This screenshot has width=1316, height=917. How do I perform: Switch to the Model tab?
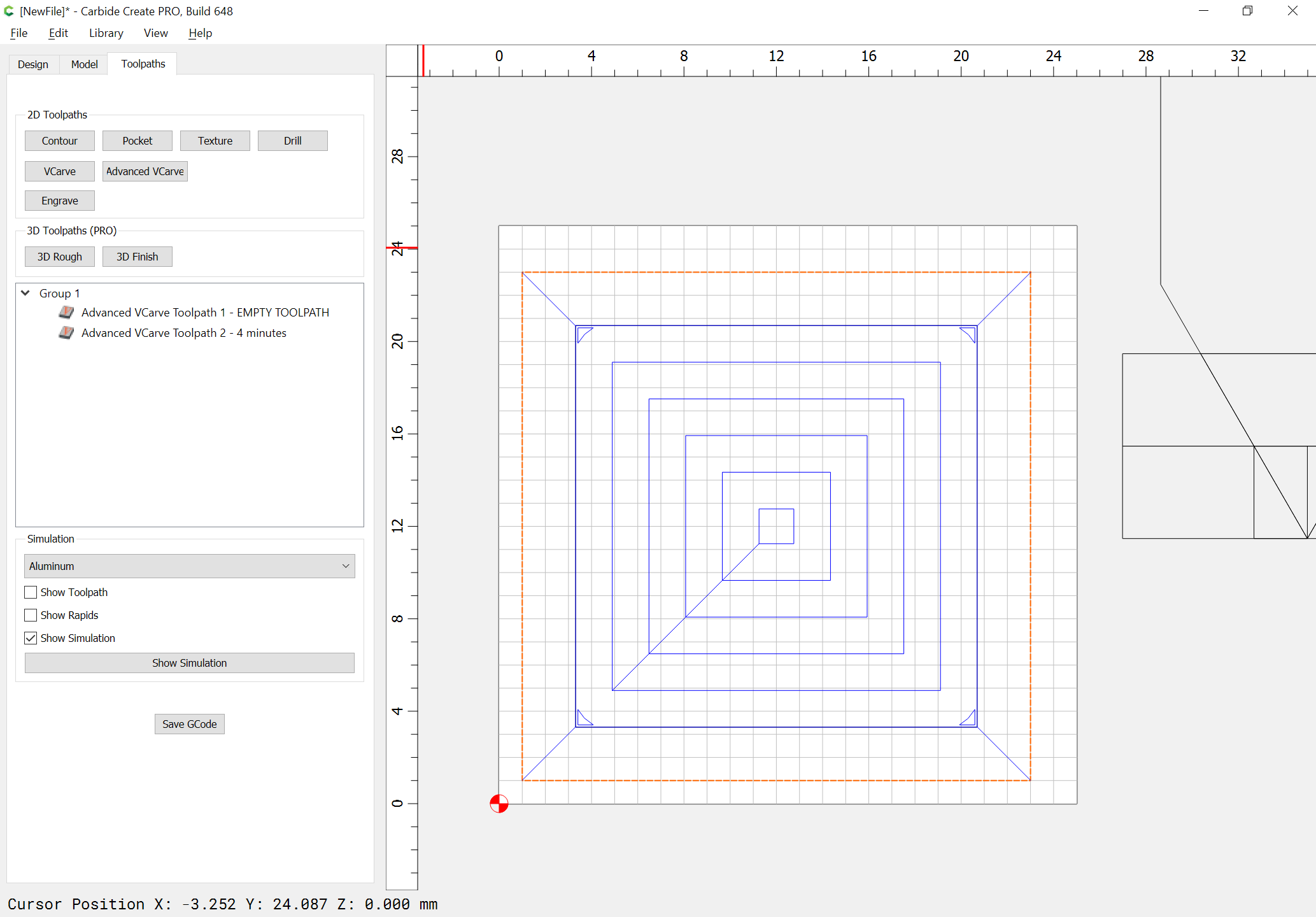pyautogui.click(x=85, y=64)
